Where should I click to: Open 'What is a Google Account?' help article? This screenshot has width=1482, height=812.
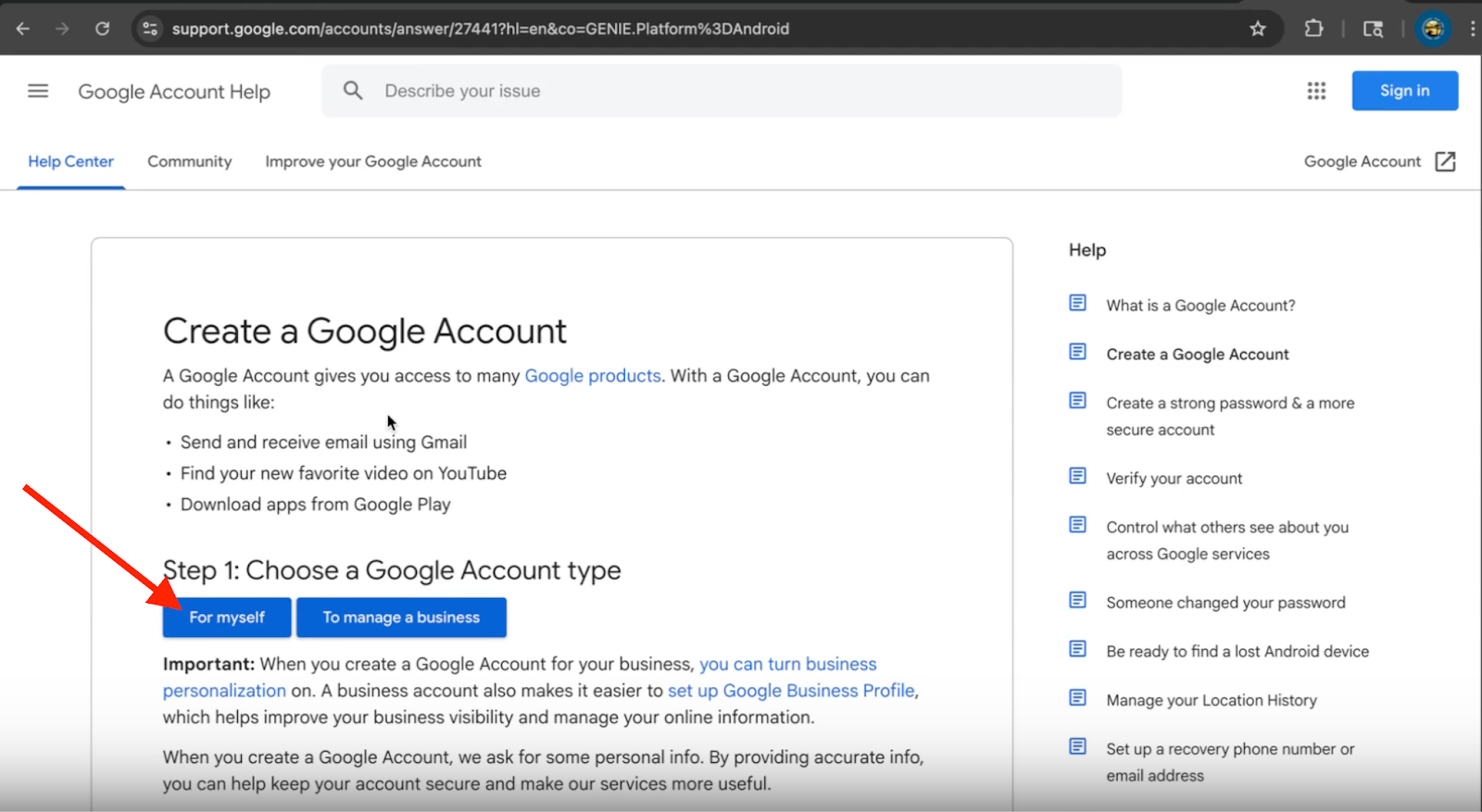1200,306
